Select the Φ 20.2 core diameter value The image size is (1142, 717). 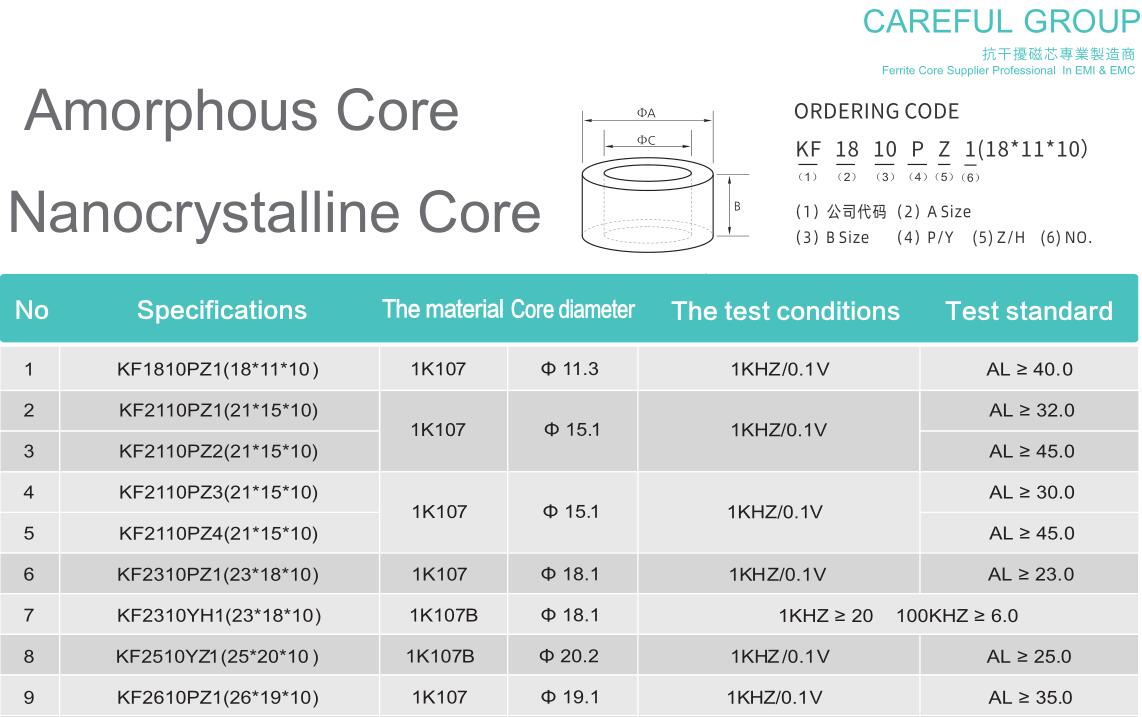point(569,656)
